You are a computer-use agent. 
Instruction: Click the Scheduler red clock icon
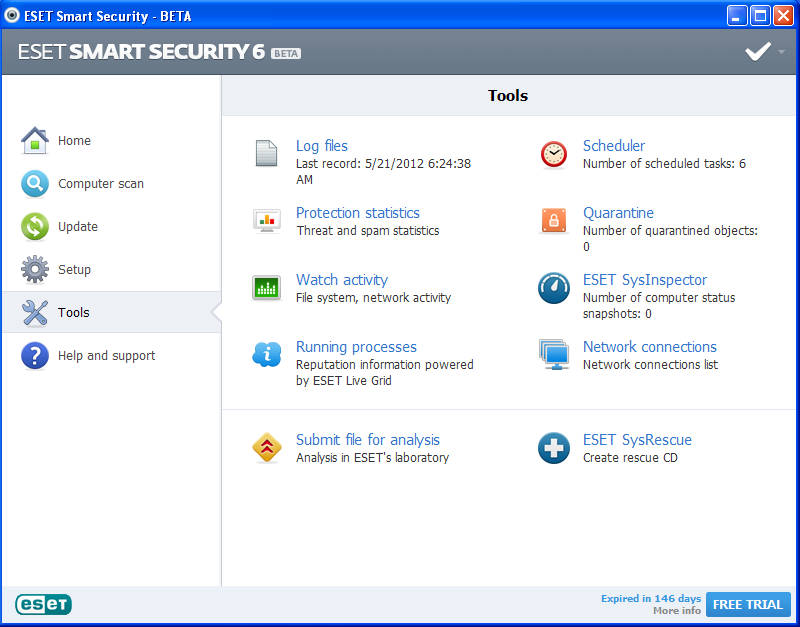[x=553, y=153]
